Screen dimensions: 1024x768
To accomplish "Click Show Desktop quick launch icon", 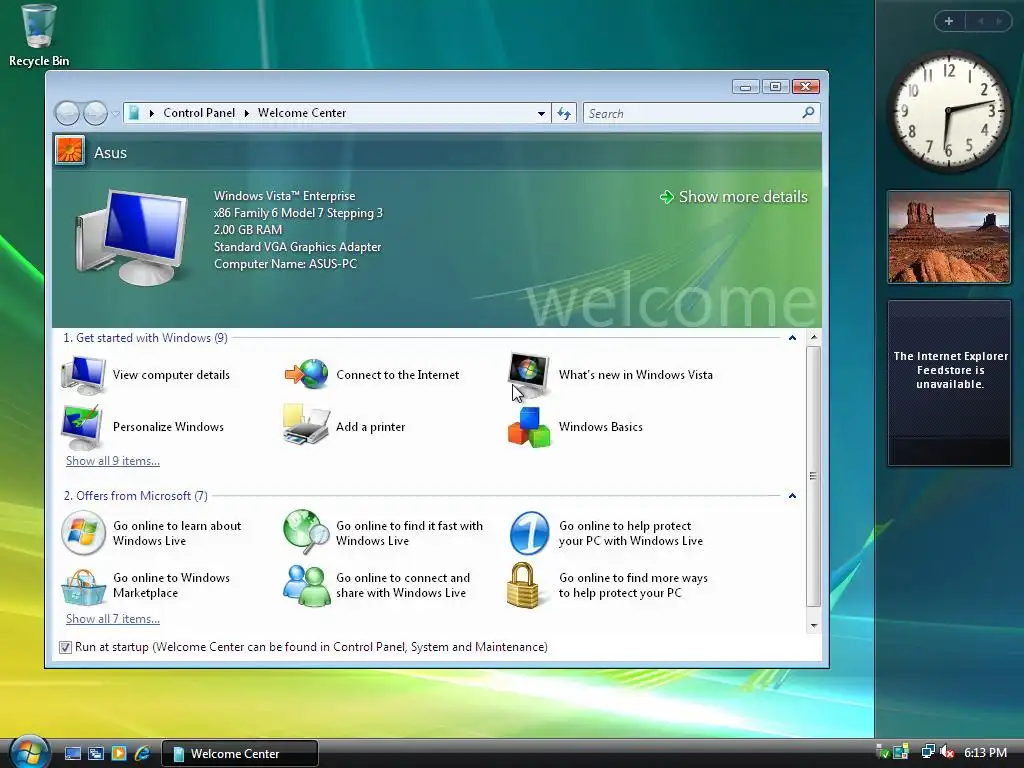I will click(72, 753).
